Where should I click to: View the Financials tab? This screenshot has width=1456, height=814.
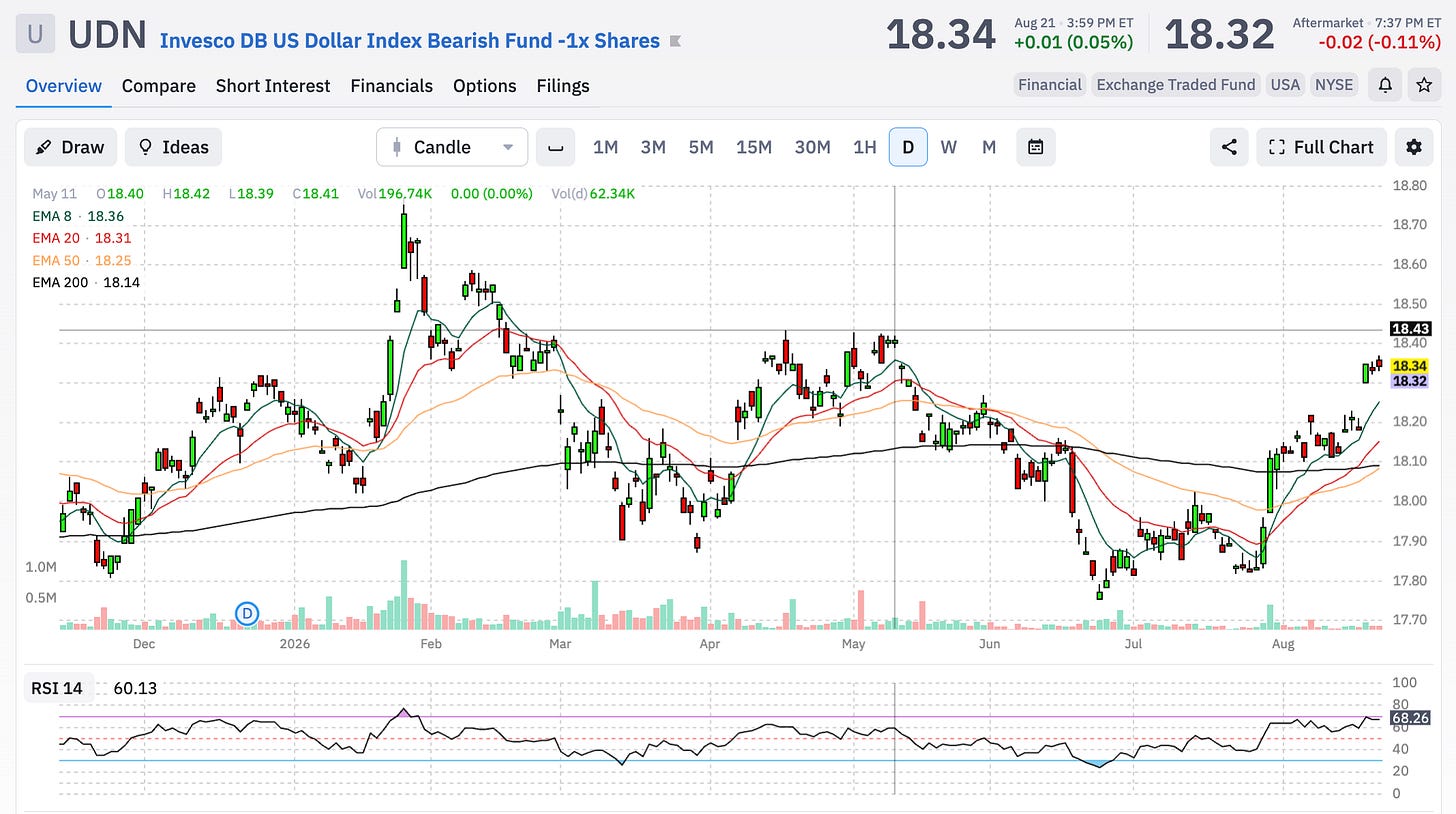tap(391, 86)
